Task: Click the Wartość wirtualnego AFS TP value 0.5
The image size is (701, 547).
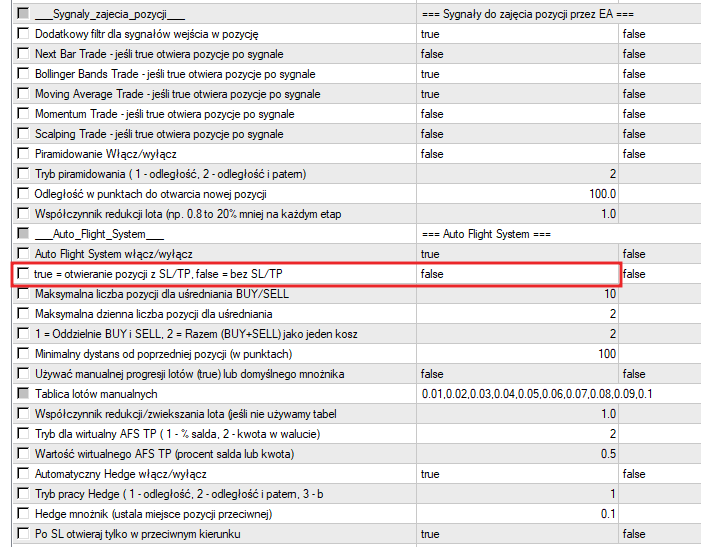Action: tap(516, 454)
